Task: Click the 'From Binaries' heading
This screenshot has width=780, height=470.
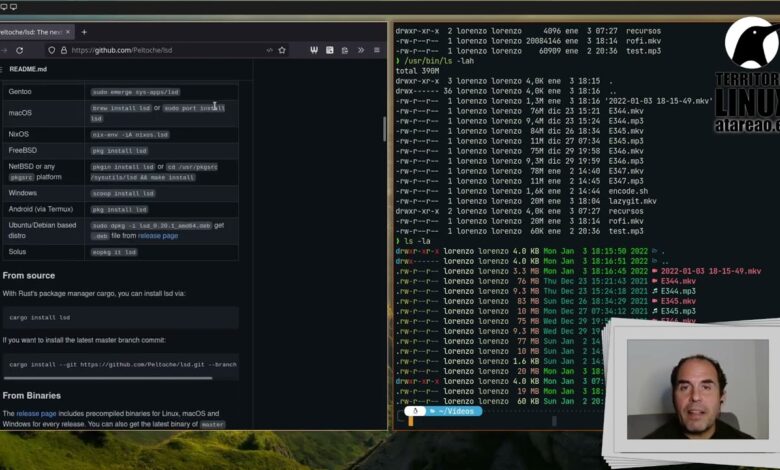Action: tap(32, 396)
